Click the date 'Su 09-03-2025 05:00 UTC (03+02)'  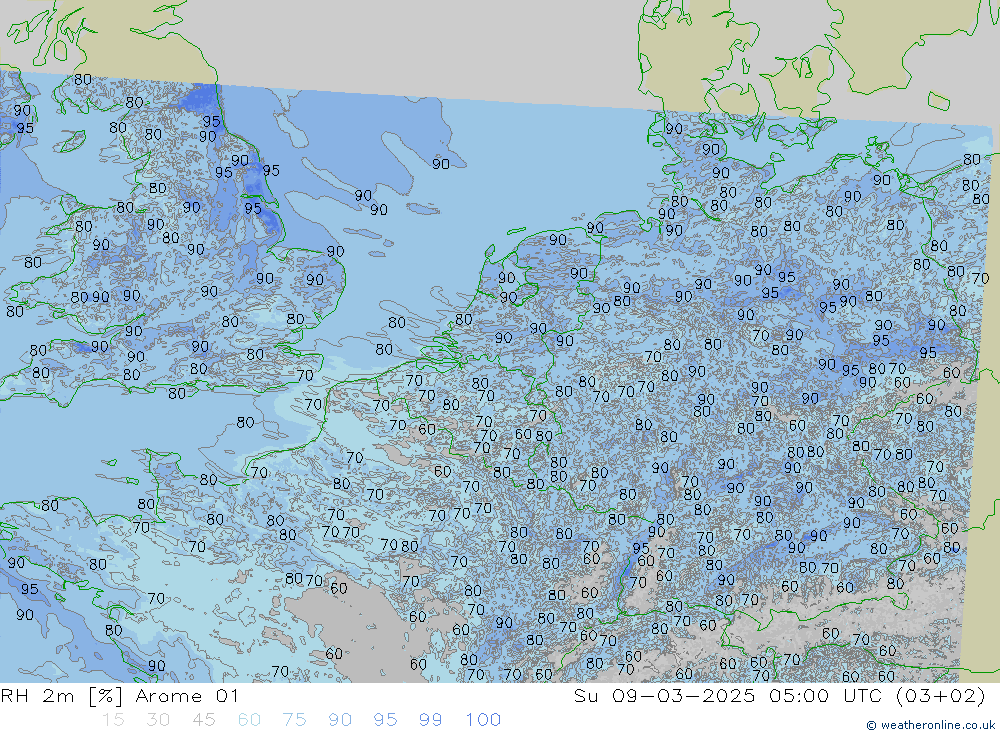[x=779, y=696]
